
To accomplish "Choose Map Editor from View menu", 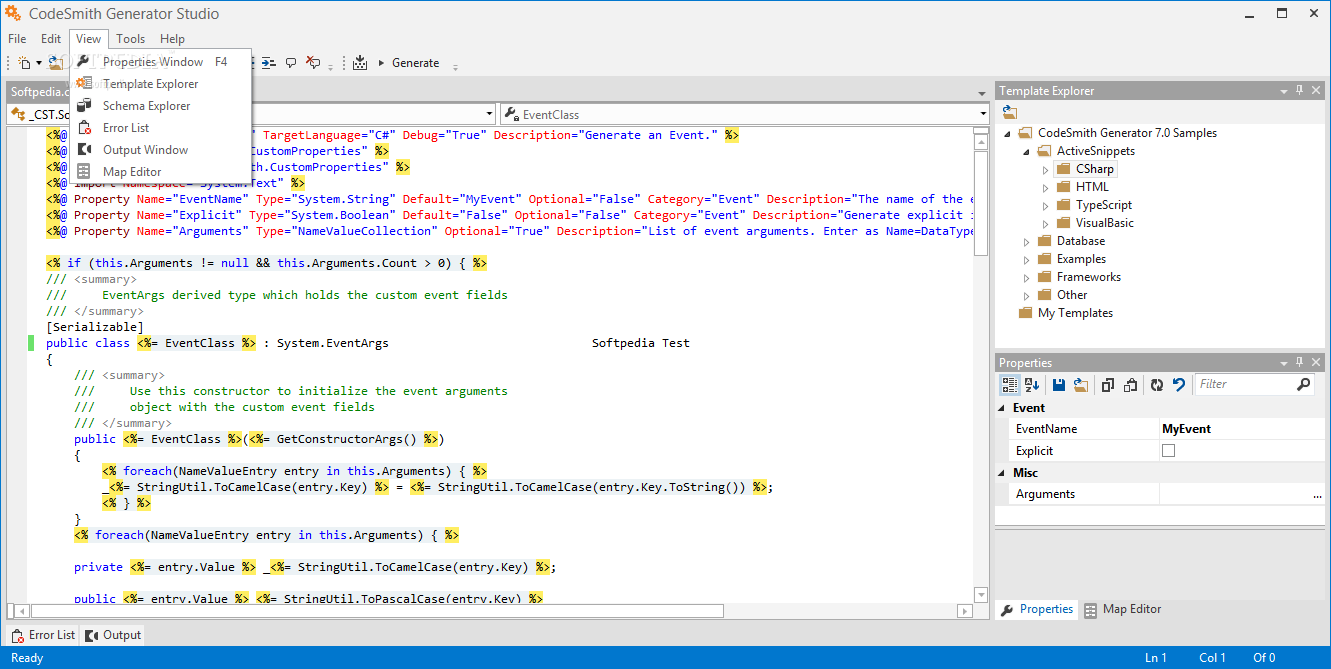I will click(x=160, y=172).
